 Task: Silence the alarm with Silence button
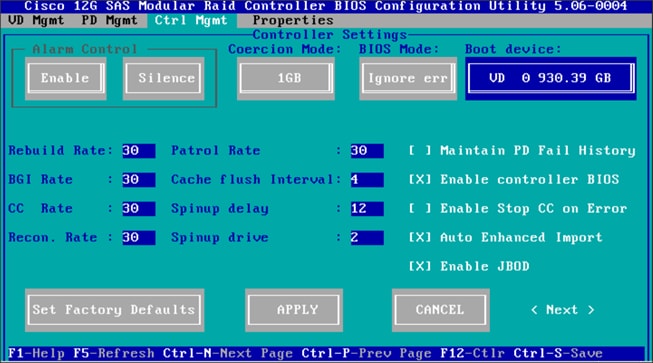(163, 78)
